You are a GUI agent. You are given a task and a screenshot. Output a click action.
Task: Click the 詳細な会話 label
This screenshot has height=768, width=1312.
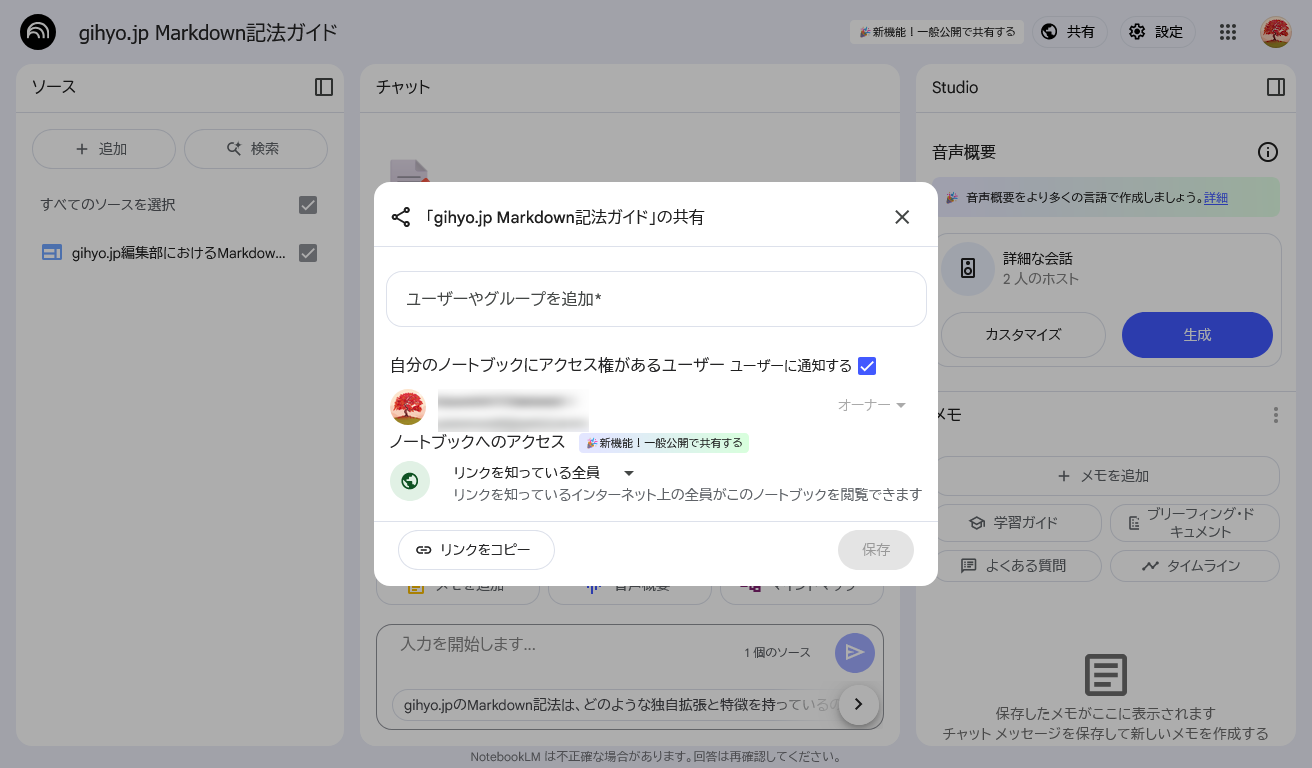[x=1040, y=258]
